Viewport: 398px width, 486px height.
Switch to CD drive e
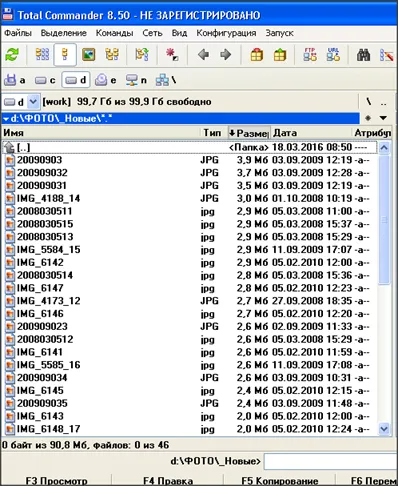[x=106, y=80]
